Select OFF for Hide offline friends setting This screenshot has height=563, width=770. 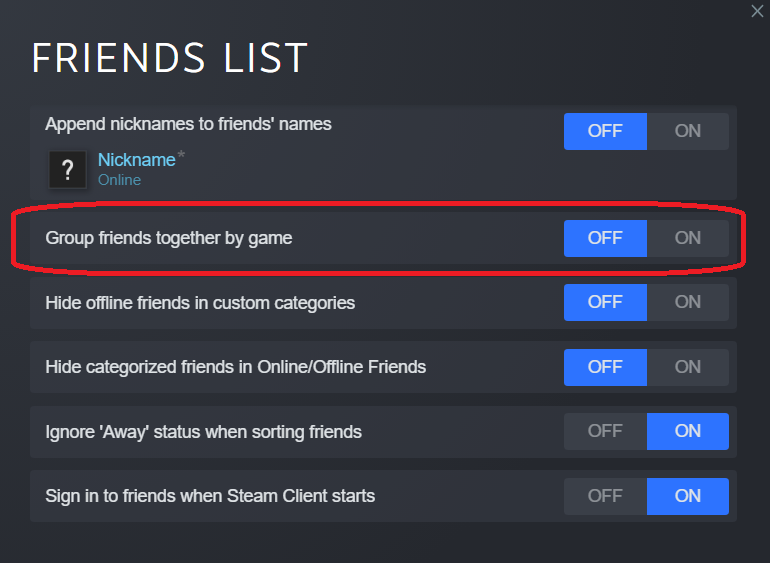click(605, 302)
